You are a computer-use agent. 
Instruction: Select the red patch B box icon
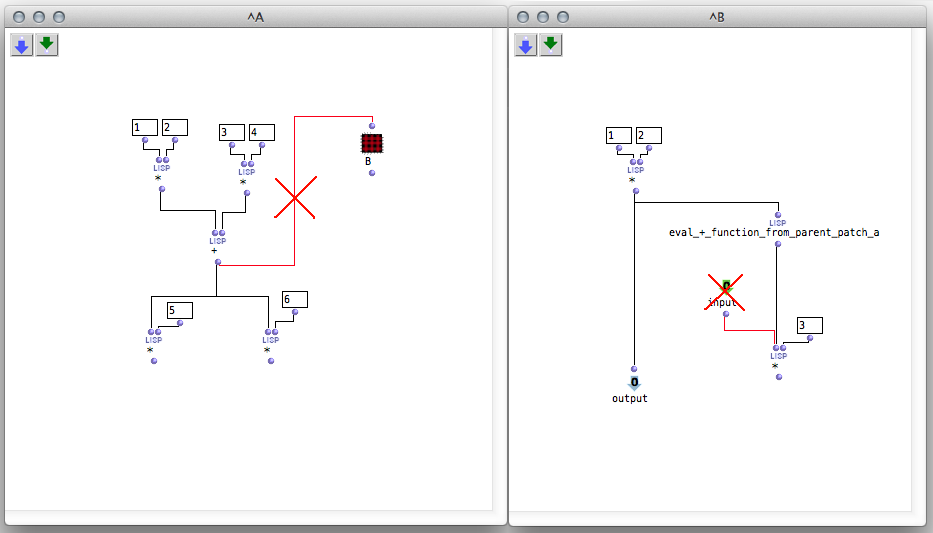(372, 143)
